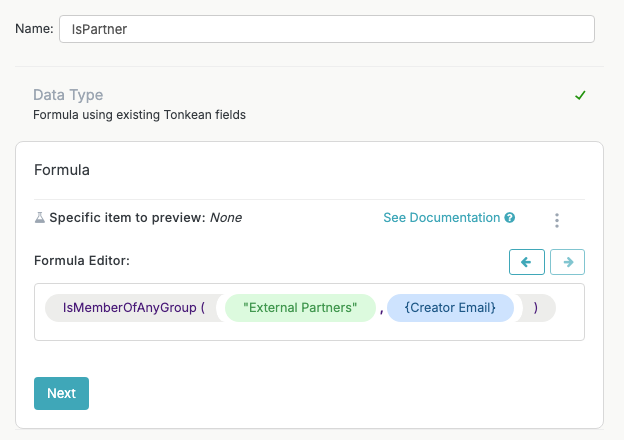The width and height of the screenshot is (624, 440).
Task: Click the undo left-arrow button
Action: (x=527, y=262)
